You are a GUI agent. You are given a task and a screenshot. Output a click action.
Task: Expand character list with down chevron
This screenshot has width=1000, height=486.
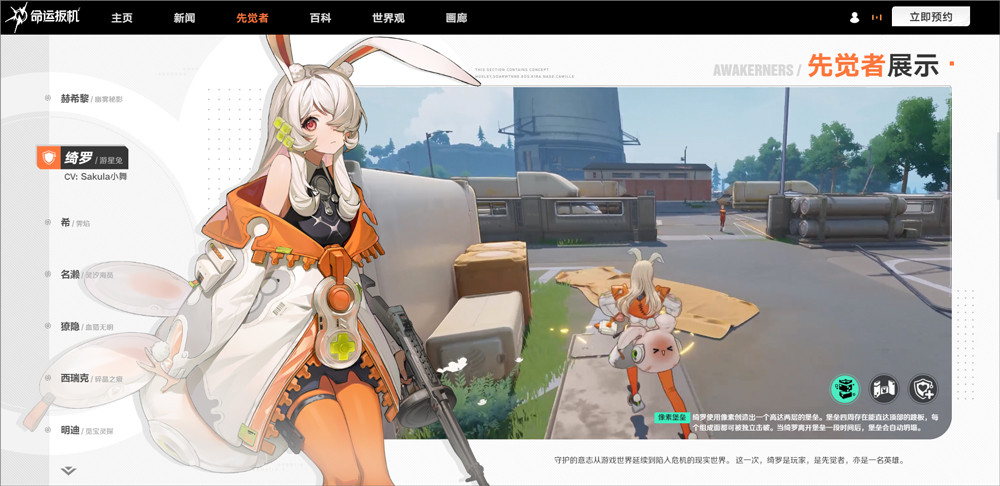point(68,471)
